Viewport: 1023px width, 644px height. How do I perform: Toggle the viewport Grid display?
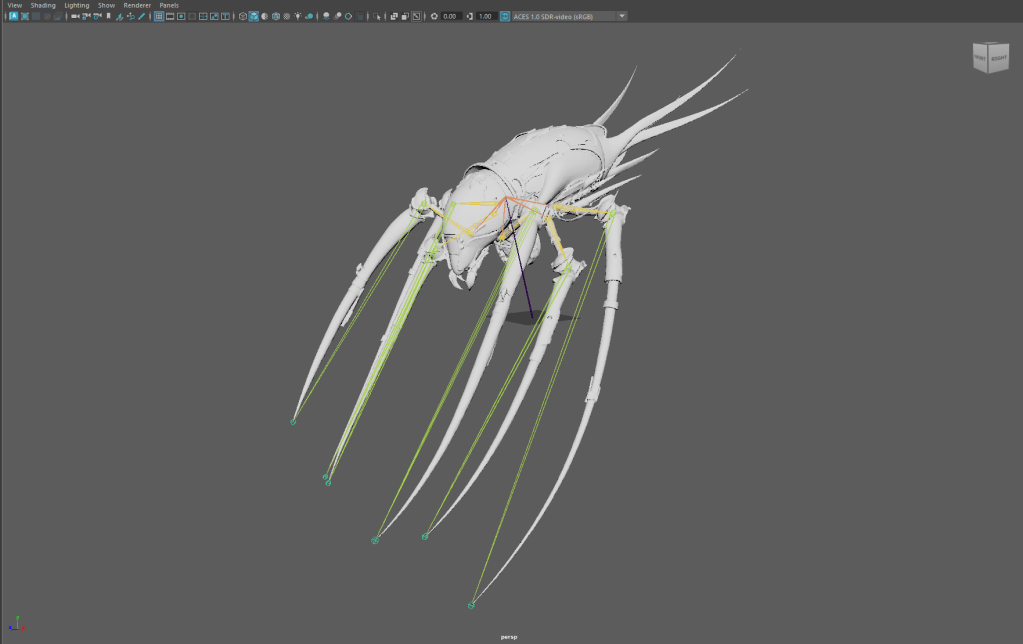159,17
